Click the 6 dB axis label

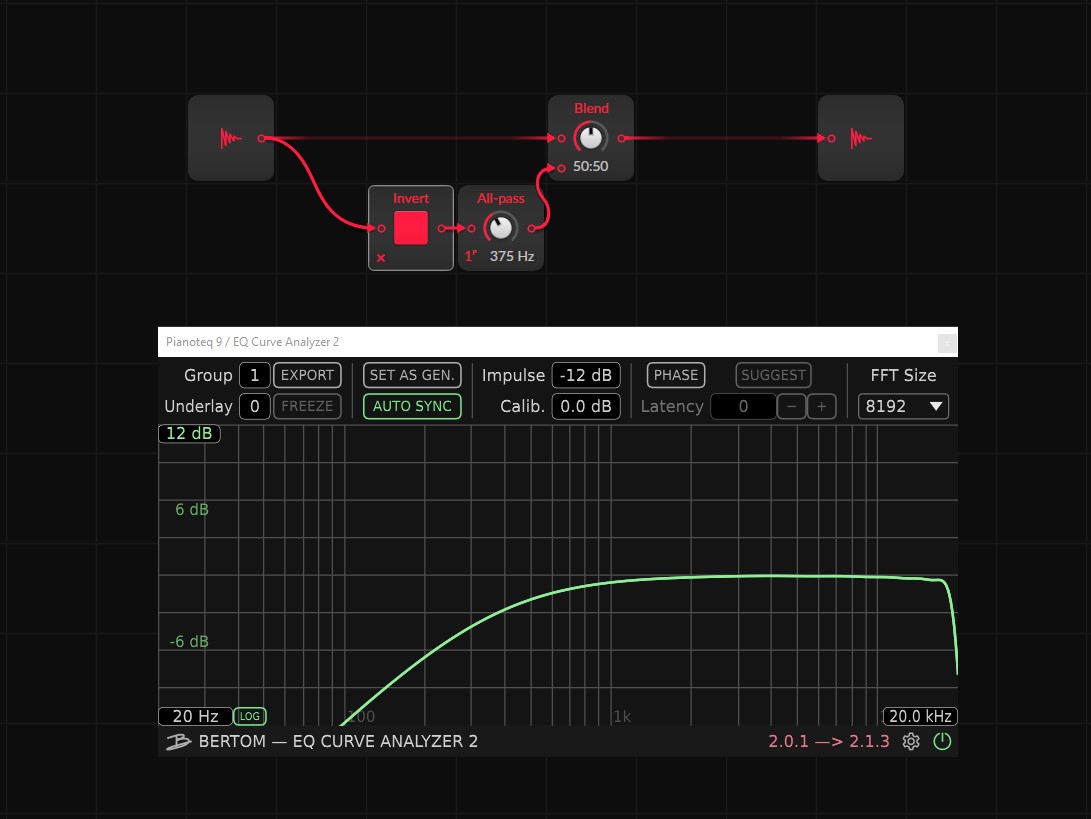point(192,510)
